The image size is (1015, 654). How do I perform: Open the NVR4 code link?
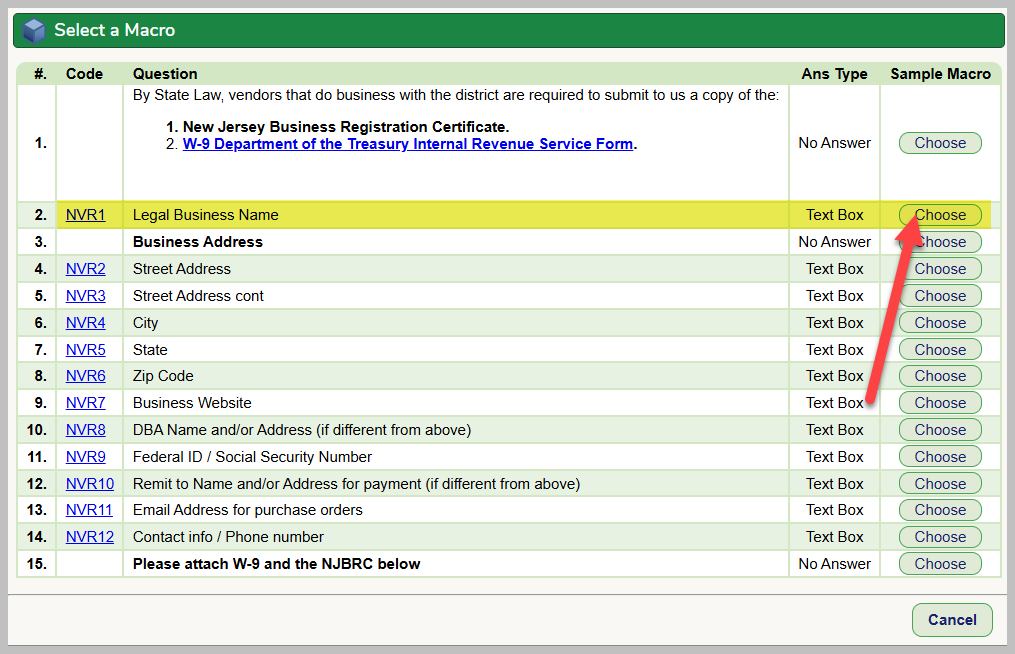click(85, 322)
